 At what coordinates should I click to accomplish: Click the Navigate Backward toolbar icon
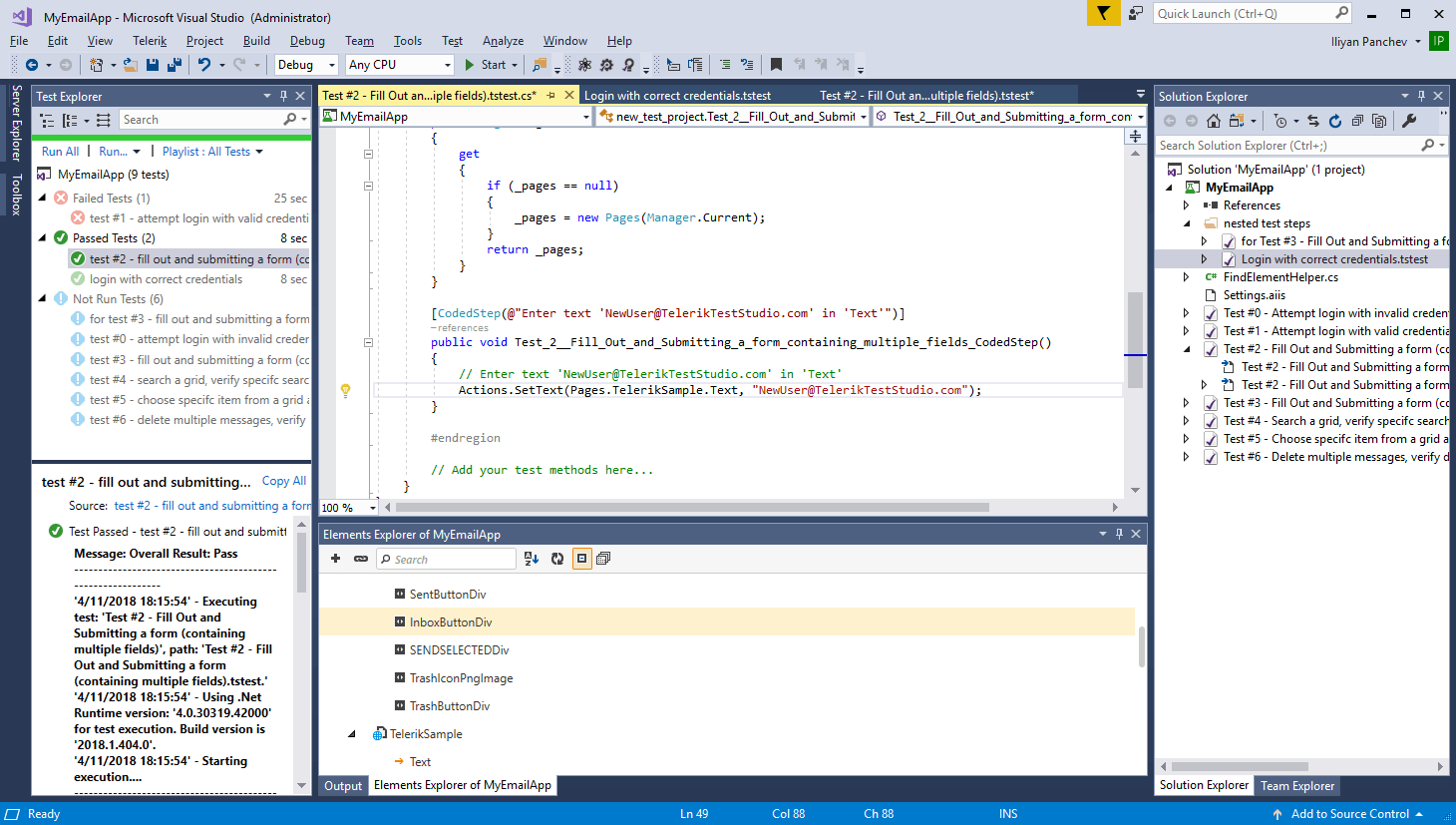coord(32,65)
